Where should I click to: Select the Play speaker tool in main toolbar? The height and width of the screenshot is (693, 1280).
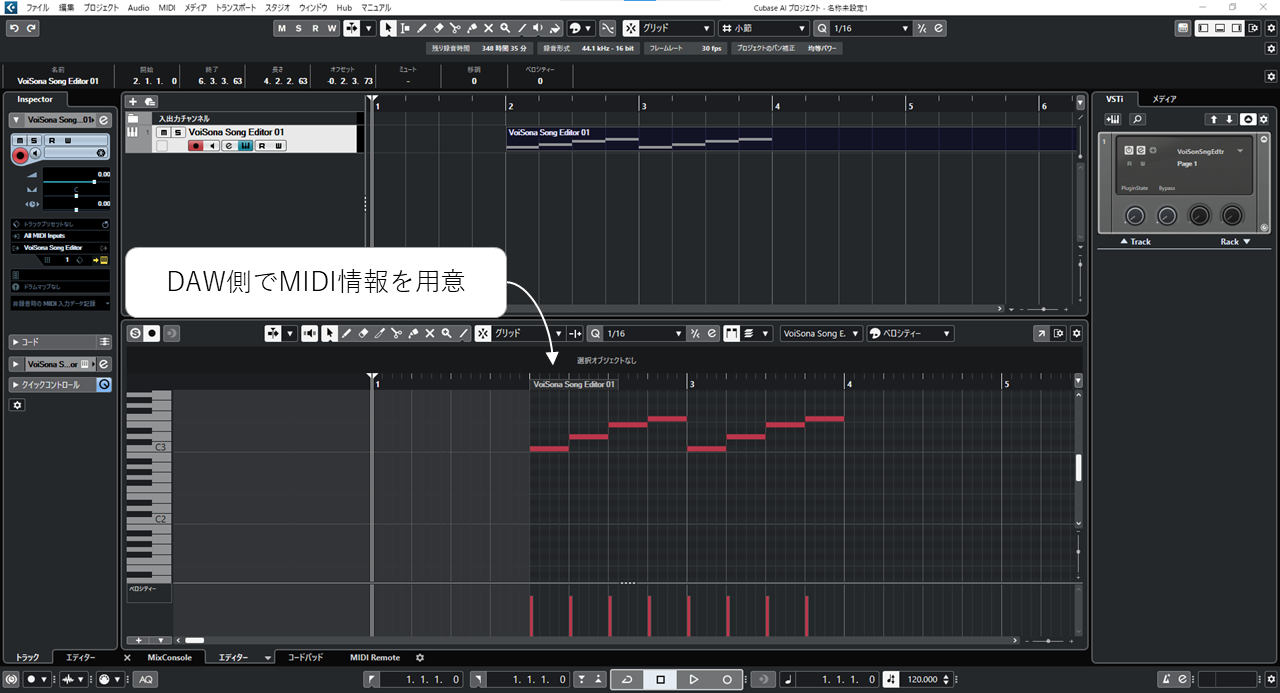(539, 28)
